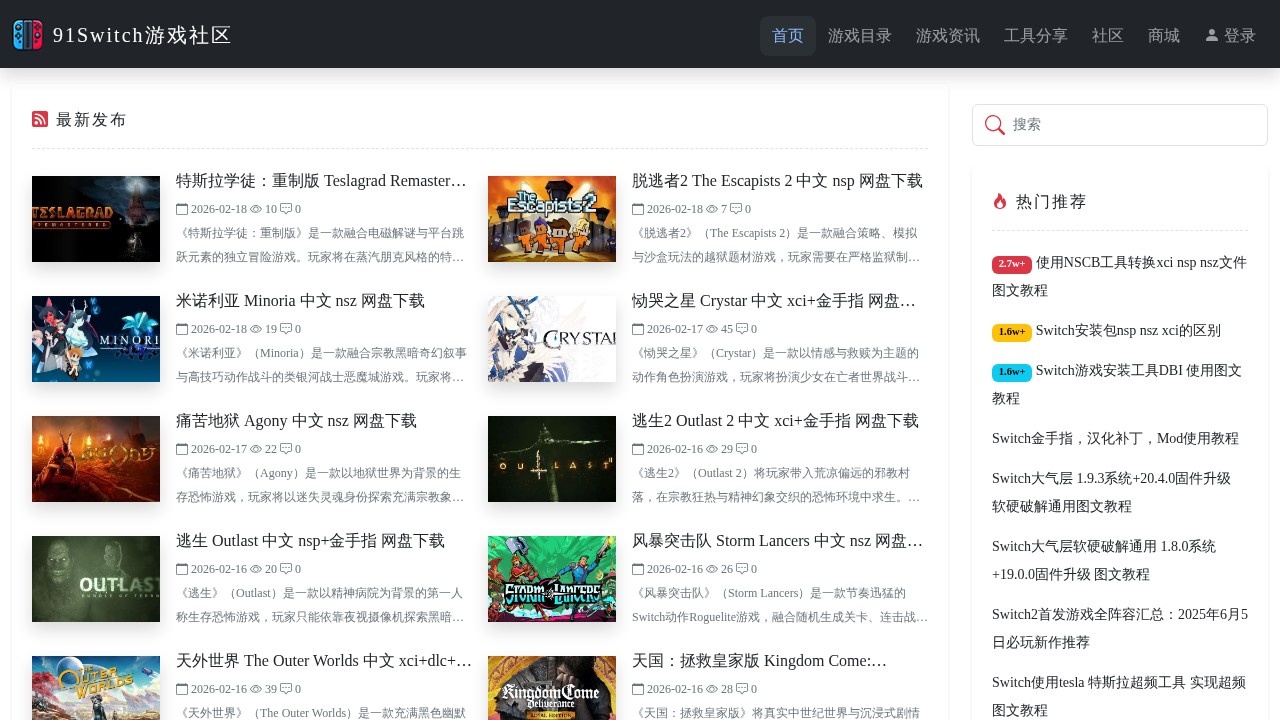This screenshot has height=720, width=1280.
Task: Click the Switch logo in the top-left corner
Action: [27, 33]
